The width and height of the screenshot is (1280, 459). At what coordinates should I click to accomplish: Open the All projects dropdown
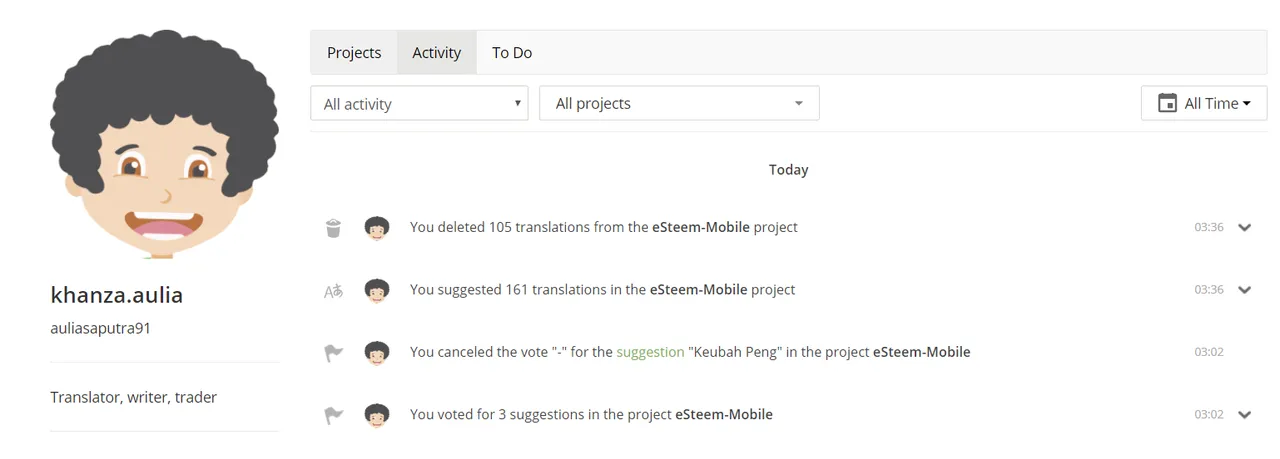tap(679, 103)
